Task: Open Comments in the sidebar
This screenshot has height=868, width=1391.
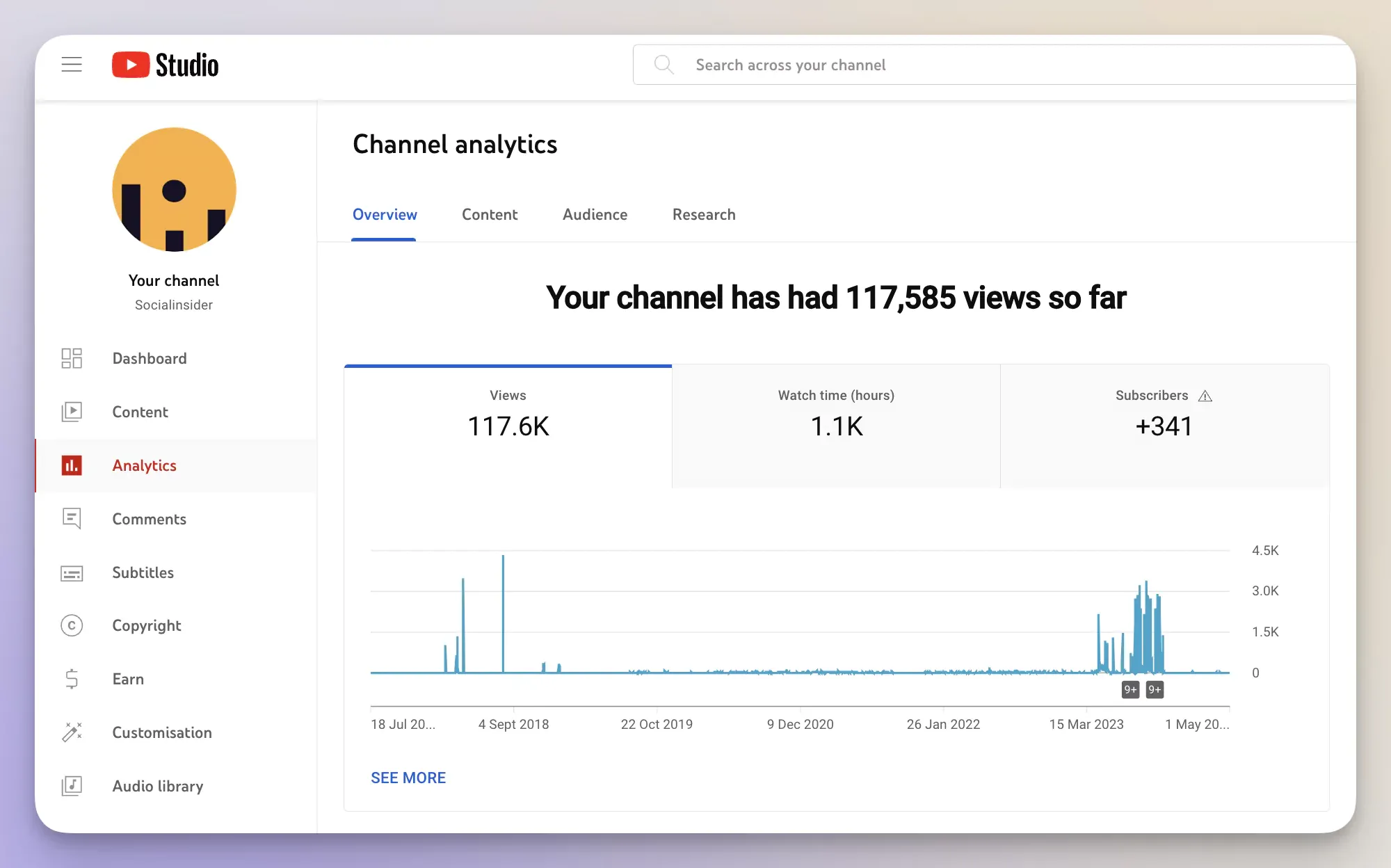Action: (176, 519)
